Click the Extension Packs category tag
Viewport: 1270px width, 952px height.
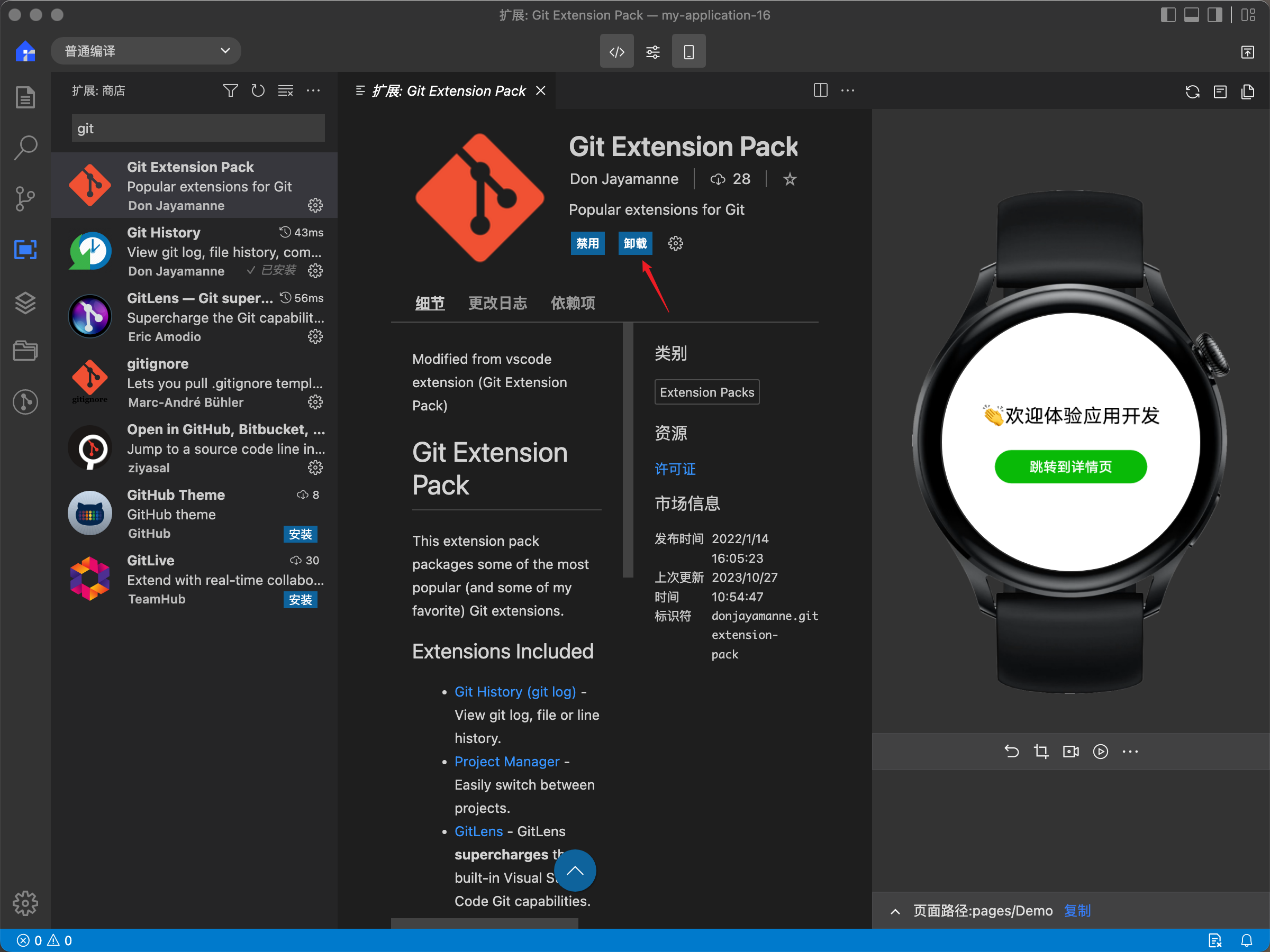click(707, 392)
